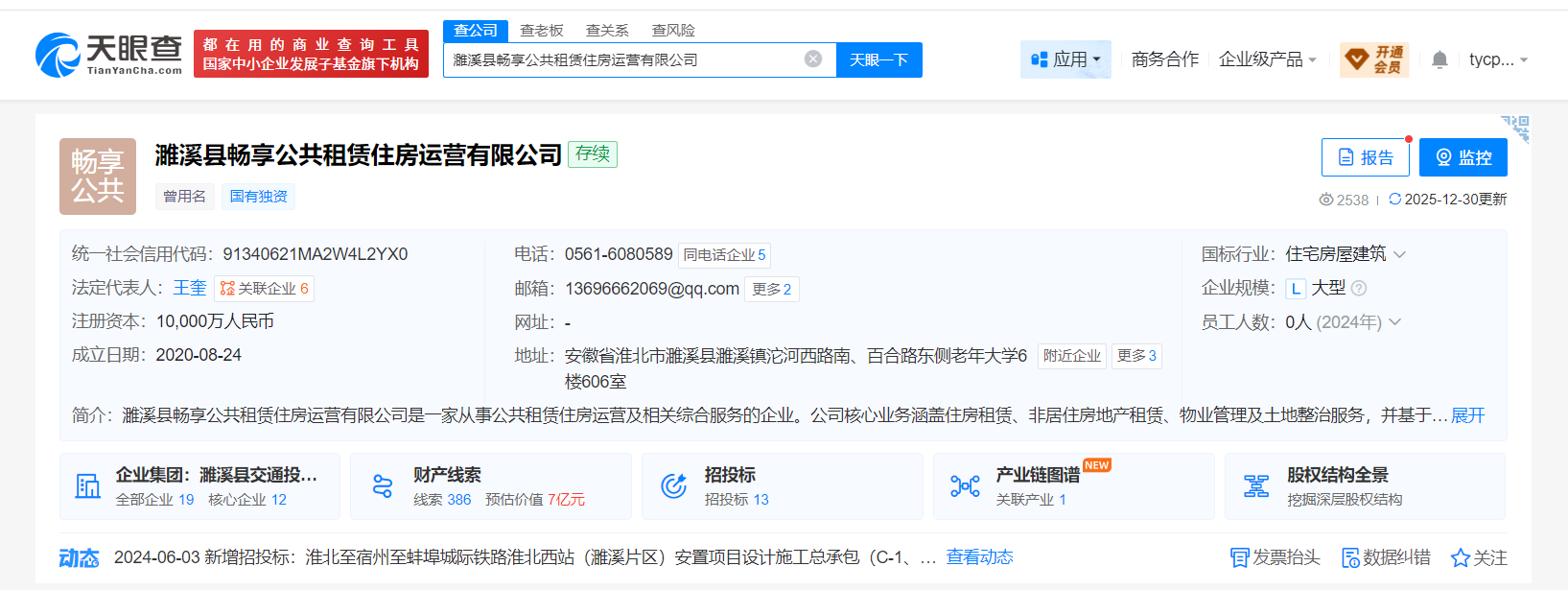The width and height of the screenshot is (1568, 590).
Task: Open the QR code corner icon
Action: tap(1516, 128)
